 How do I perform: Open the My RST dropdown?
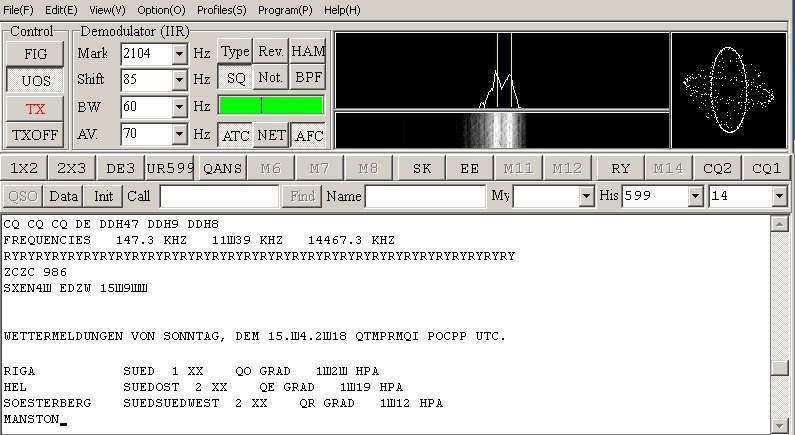pos(587,196)
